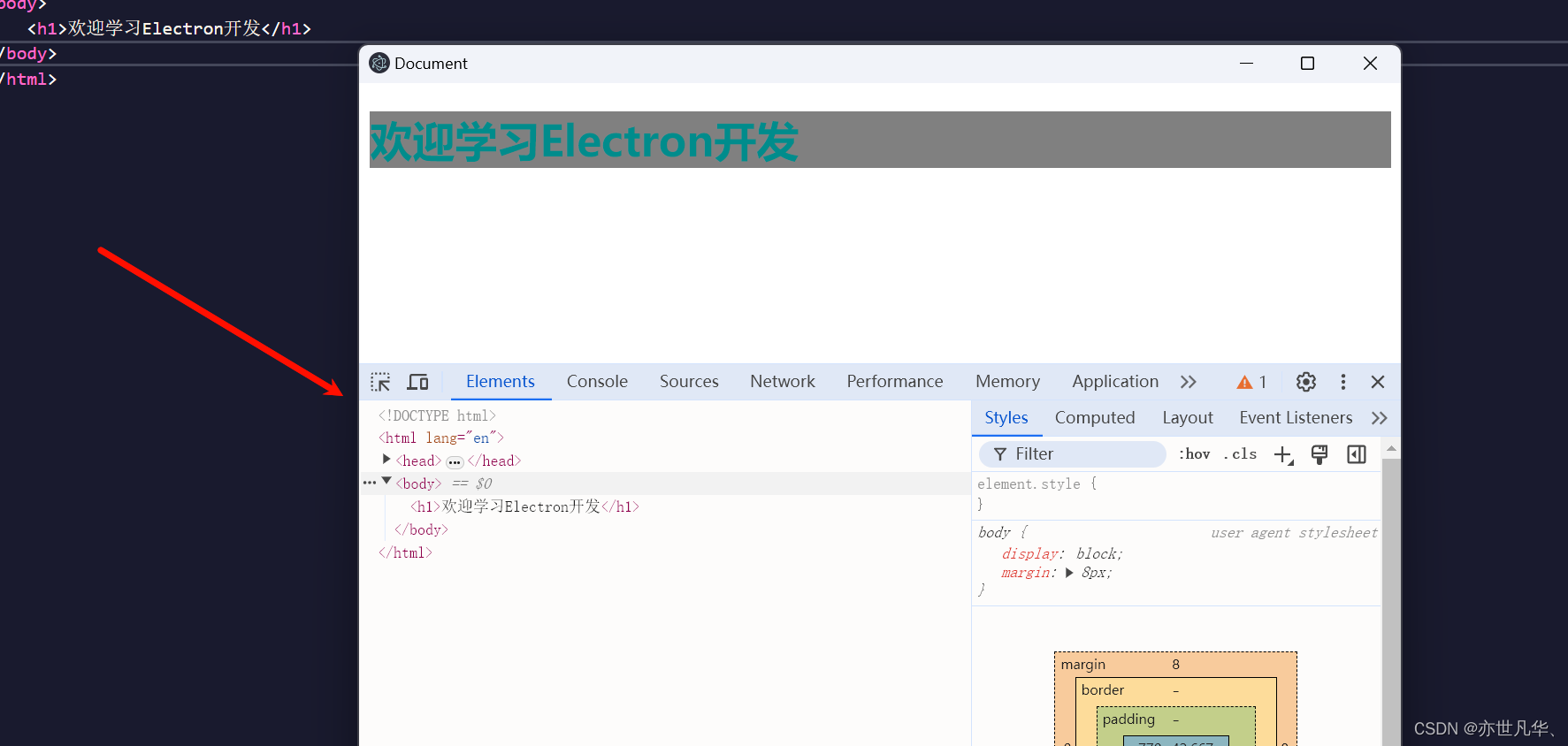
Task: Toggle computed styles sidebar icon
Action: click(1357, 454)
